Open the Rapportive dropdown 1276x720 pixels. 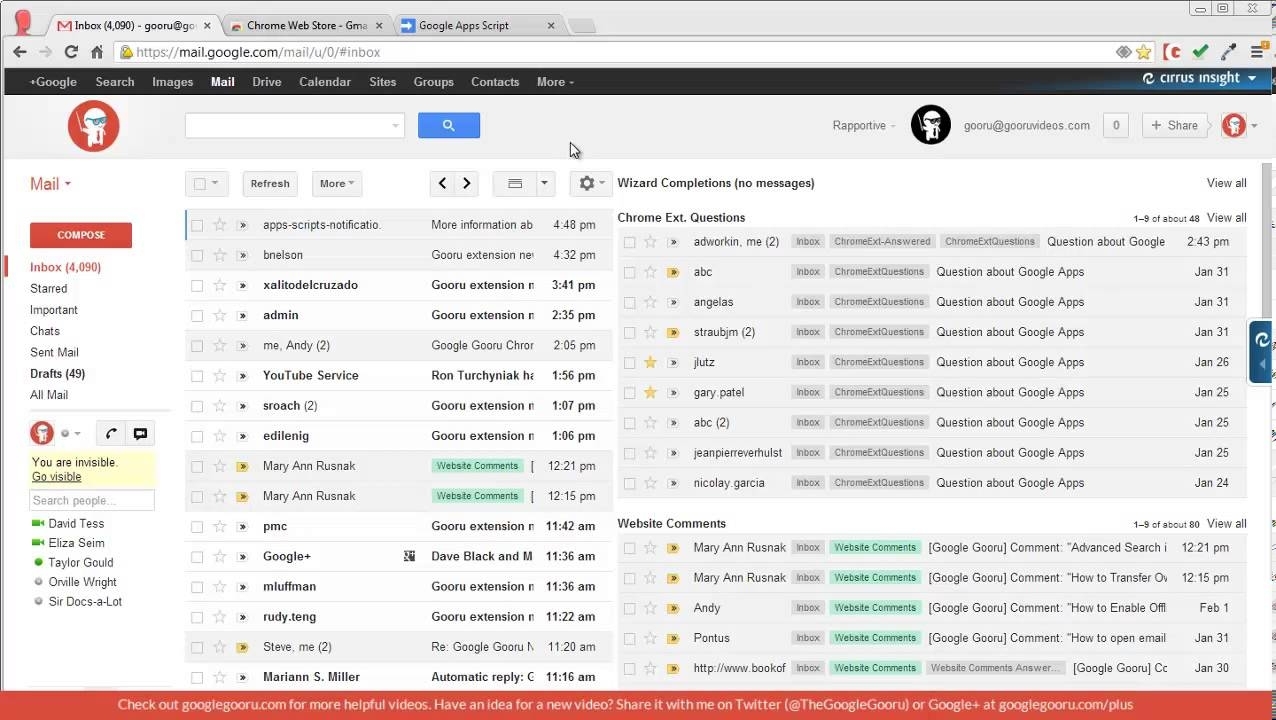coord(864,125)
